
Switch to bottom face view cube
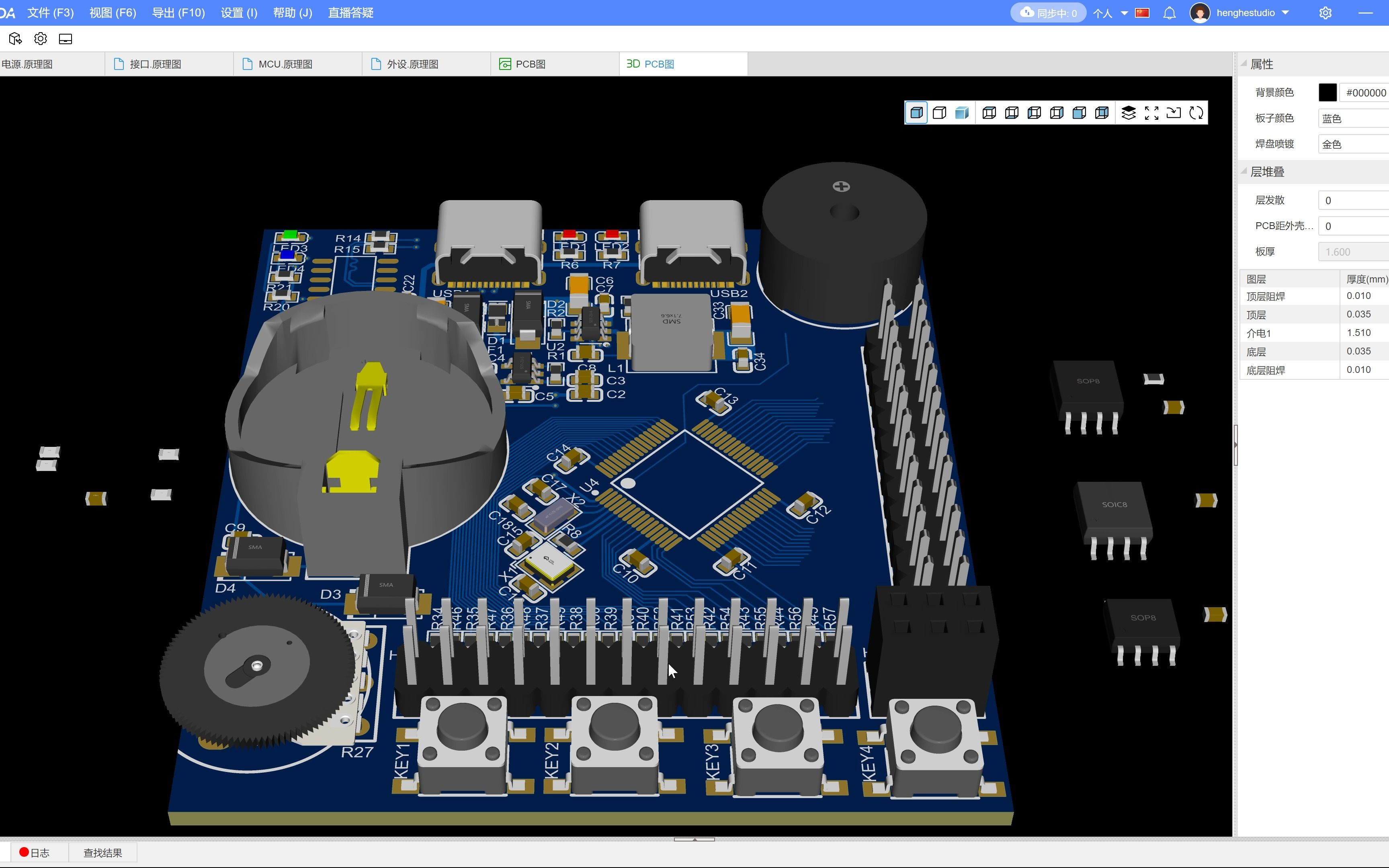pyautogui.click(x=1012, y=113)
